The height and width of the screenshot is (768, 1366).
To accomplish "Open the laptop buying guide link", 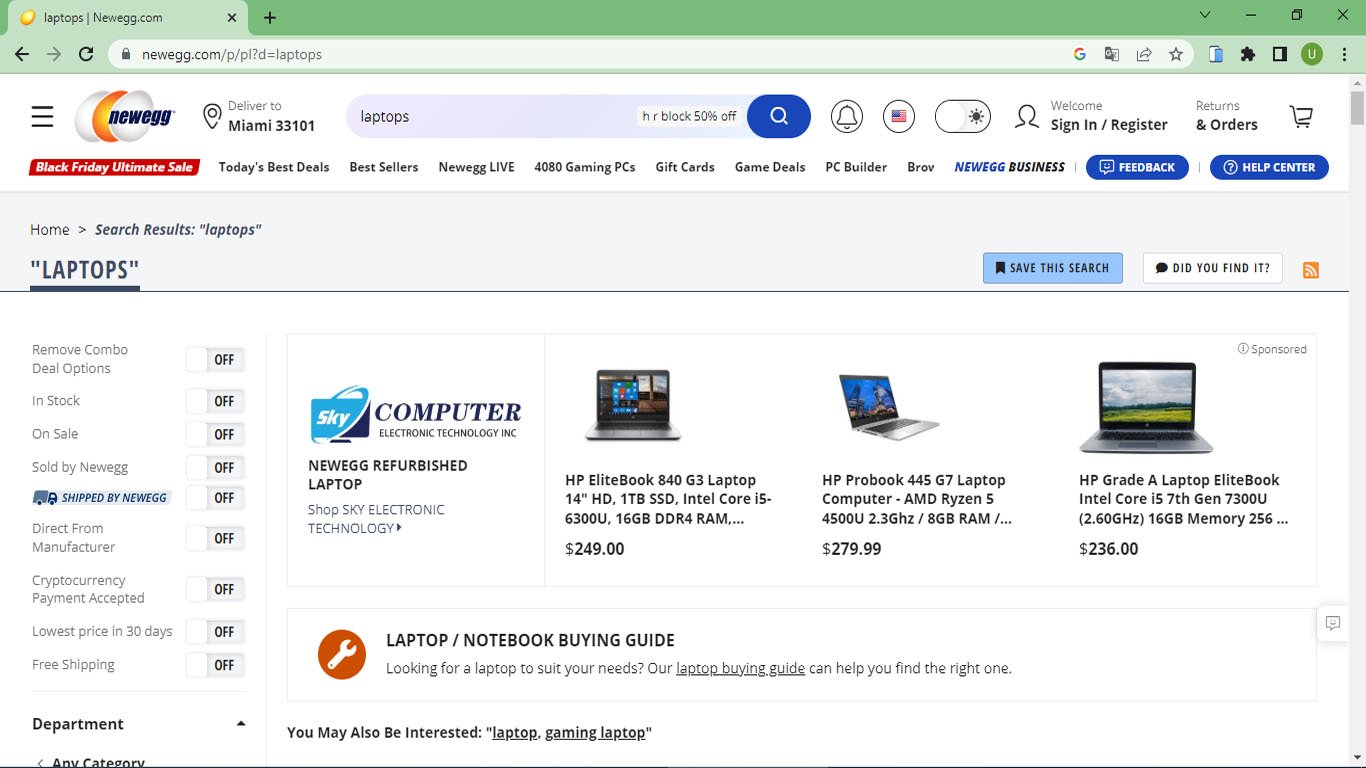I will click(x=740, y=668).
